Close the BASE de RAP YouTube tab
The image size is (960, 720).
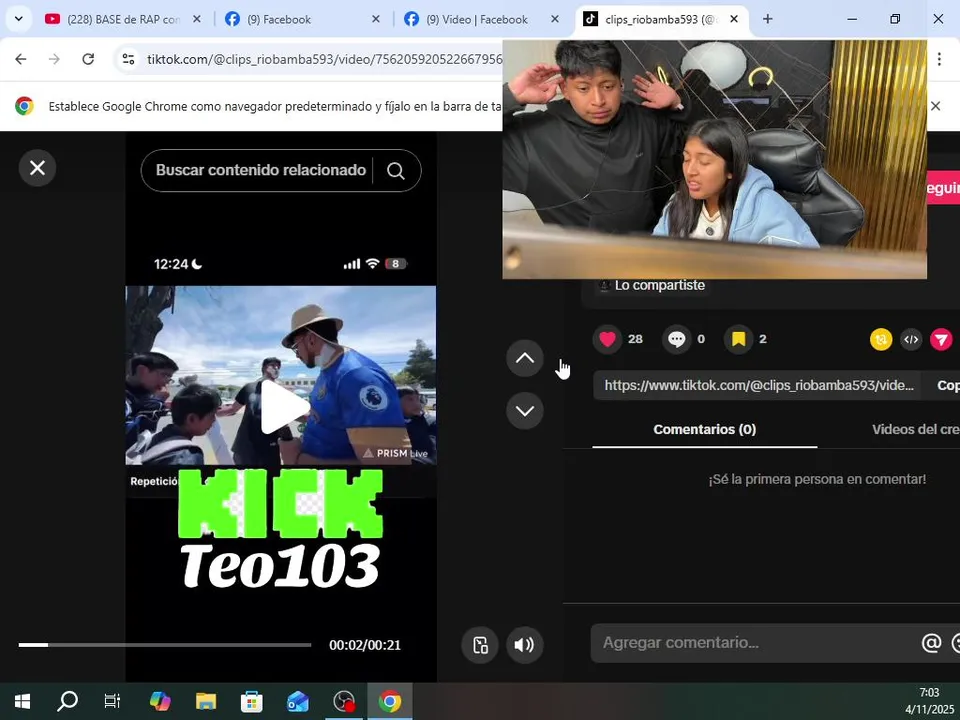tap(197, 19)
